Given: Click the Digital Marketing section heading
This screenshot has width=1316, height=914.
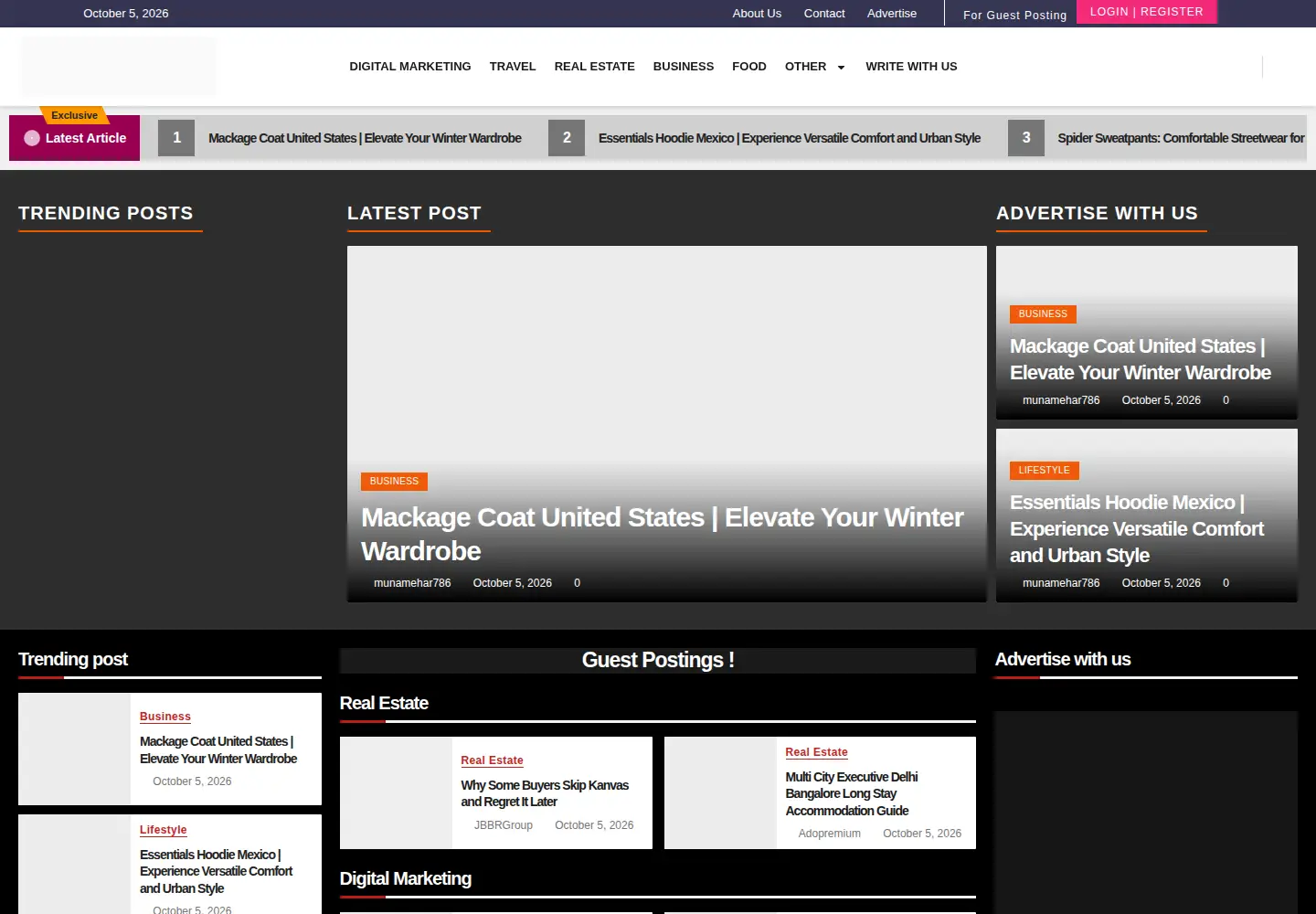Looking at the screenshot, I should point(406,878).
